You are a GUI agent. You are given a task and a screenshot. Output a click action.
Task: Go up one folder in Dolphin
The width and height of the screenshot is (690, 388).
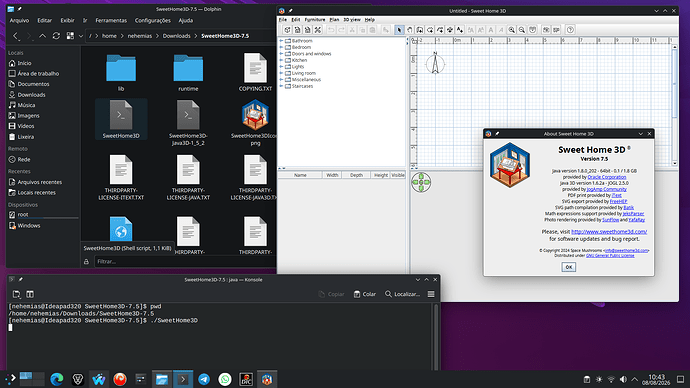[x=42, y=36]
